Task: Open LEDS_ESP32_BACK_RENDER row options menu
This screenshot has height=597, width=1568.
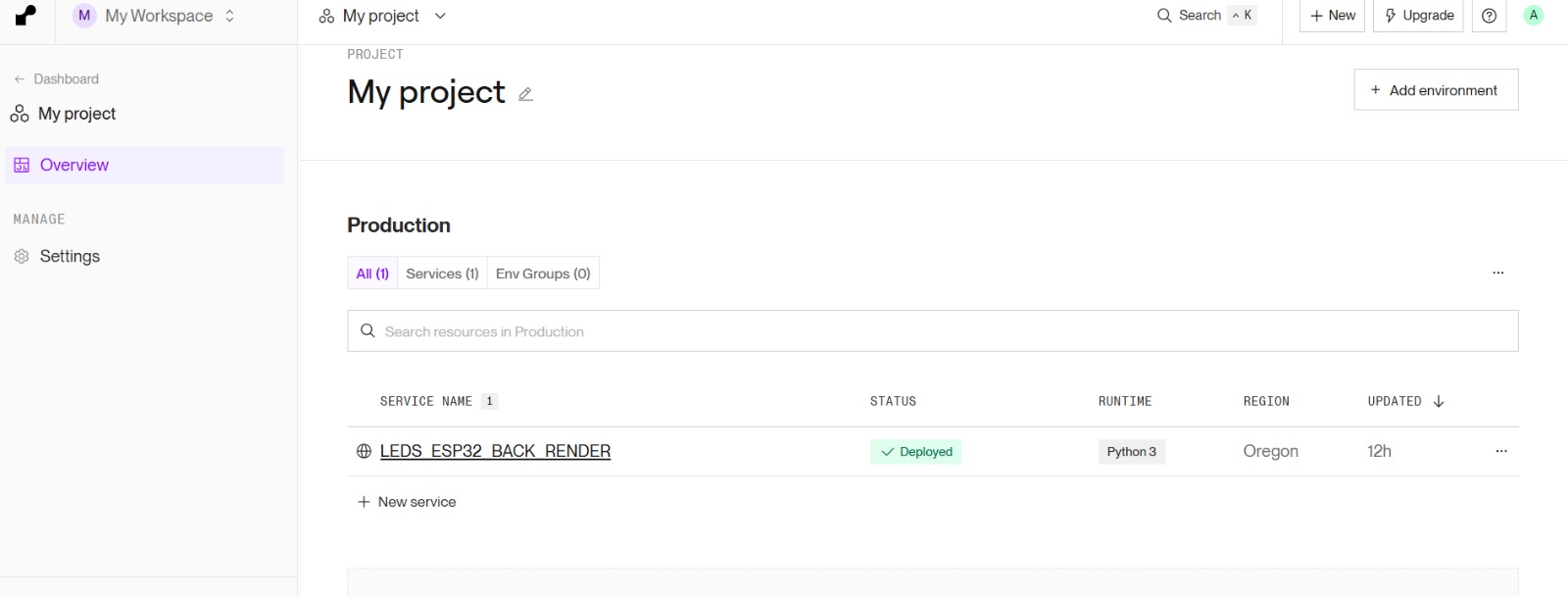Action: click(1500, 451)
